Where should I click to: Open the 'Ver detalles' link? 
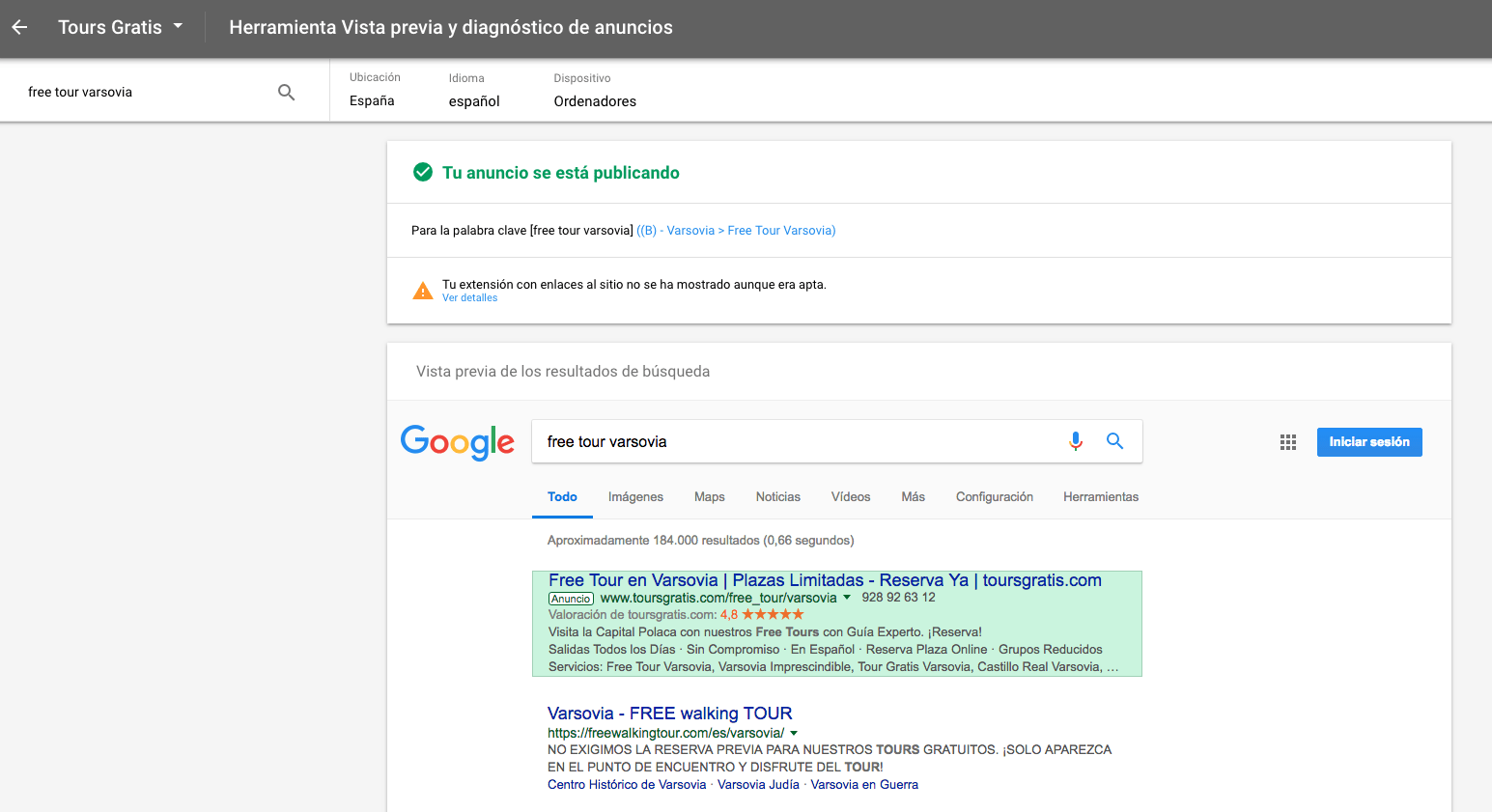[469, 298]
